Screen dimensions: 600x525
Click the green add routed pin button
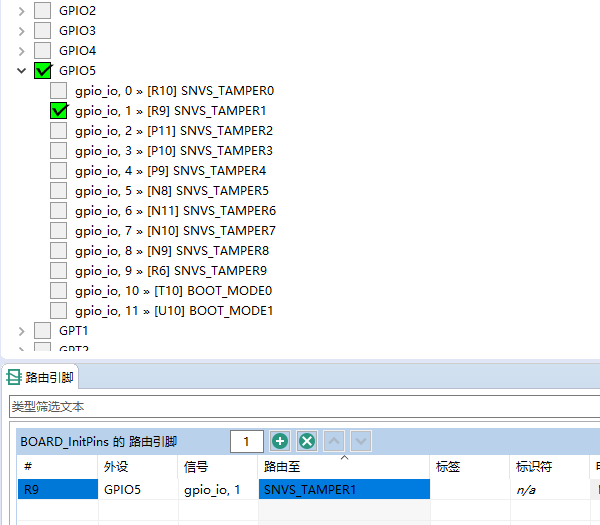click(280, 441)
